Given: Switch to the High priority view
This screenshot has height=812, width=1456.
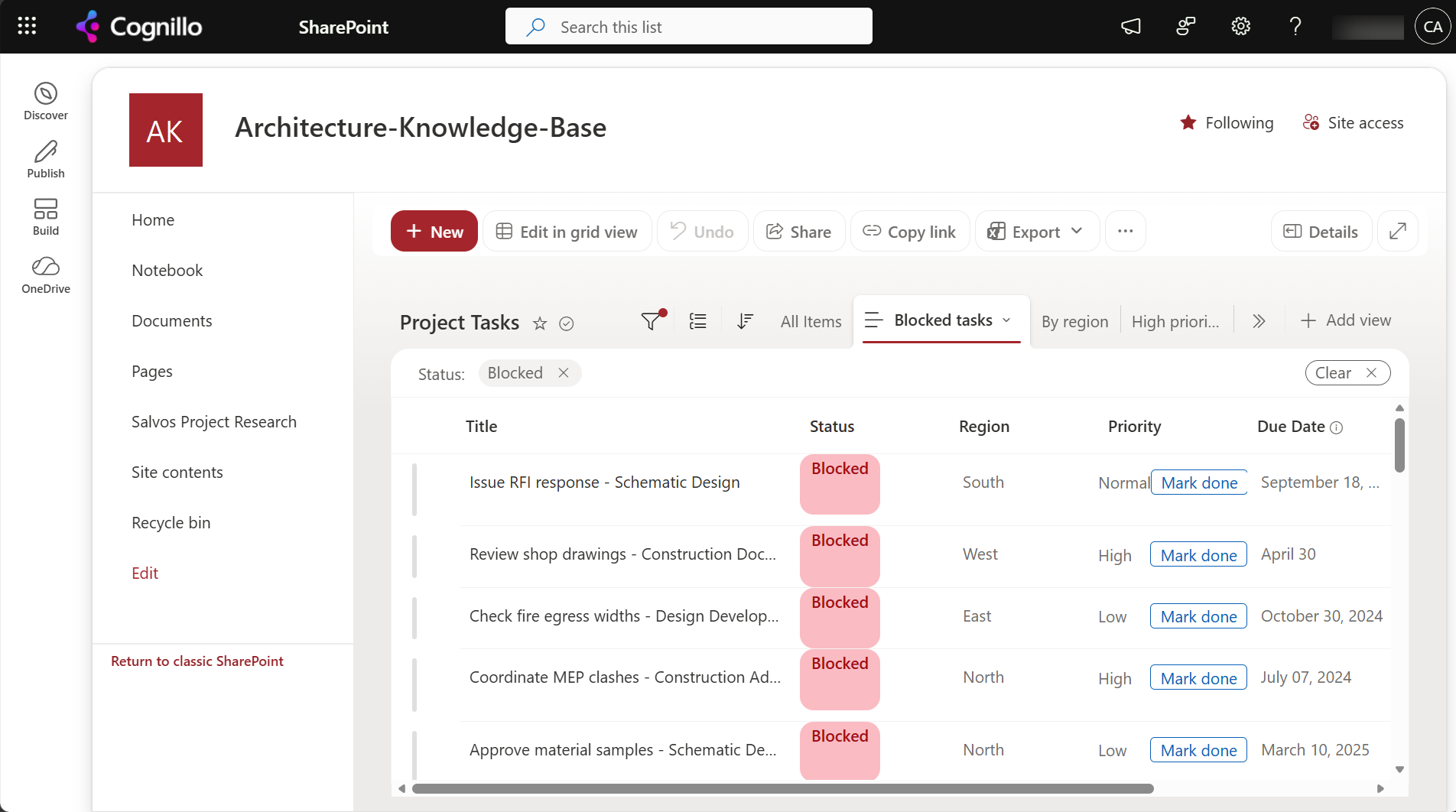Looking at the screenshot, I should coord(1175,322).
